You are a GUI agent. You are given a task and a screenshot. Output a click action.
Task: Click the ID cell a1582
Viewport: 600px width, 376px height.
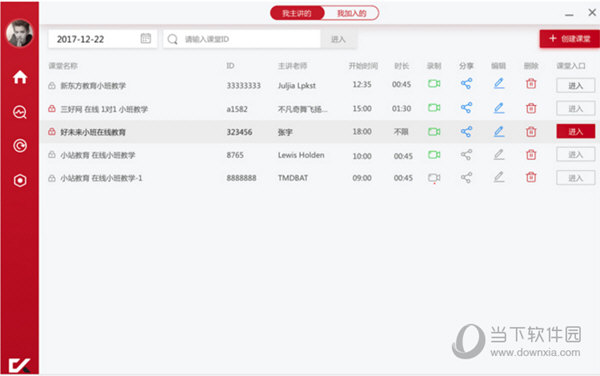click(x=237, y=109)
